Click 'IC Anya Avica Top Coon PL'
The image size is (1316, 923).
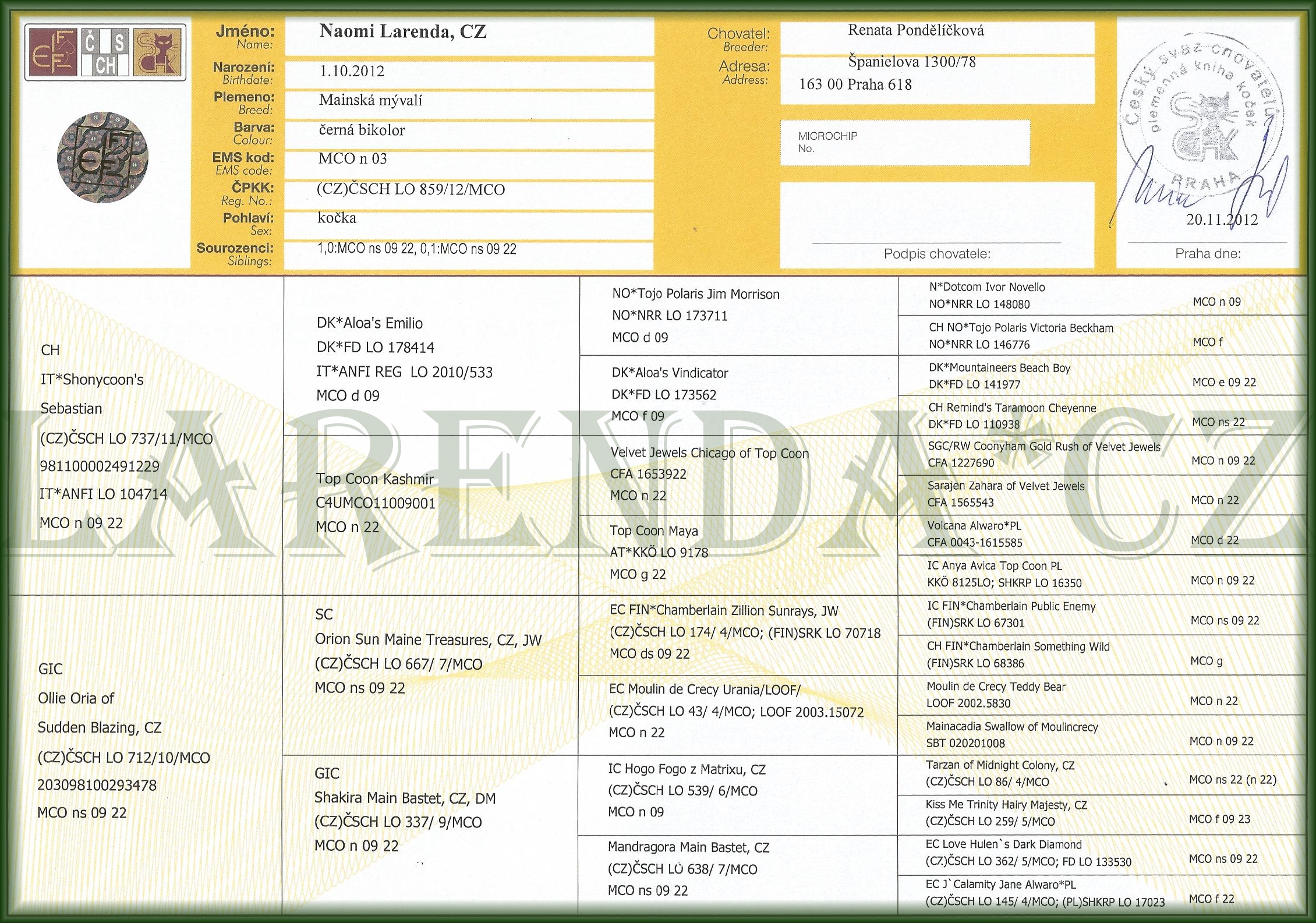point(995,566)
